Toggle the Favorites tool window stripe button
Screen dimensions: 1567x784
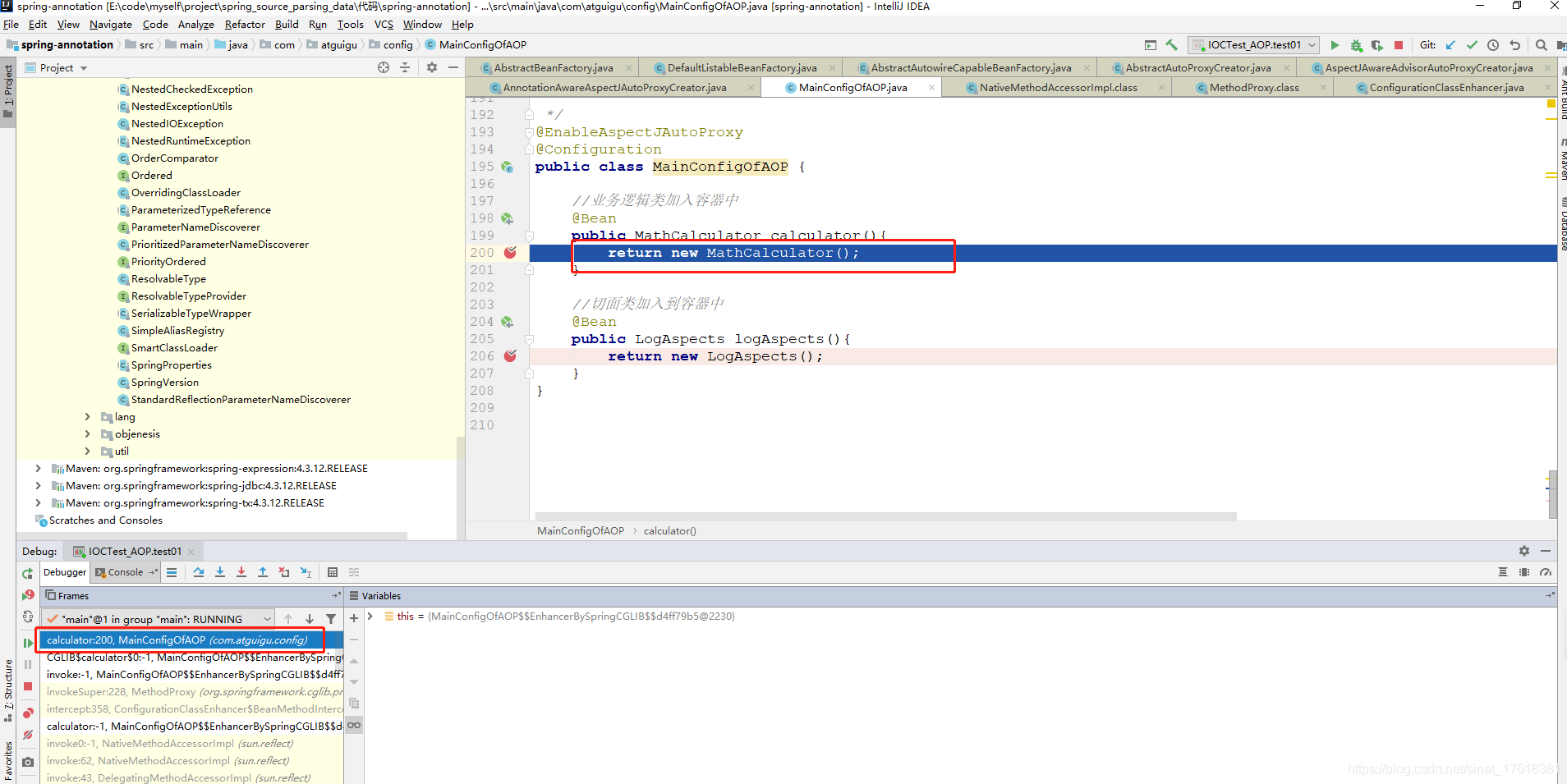point(8,762)
